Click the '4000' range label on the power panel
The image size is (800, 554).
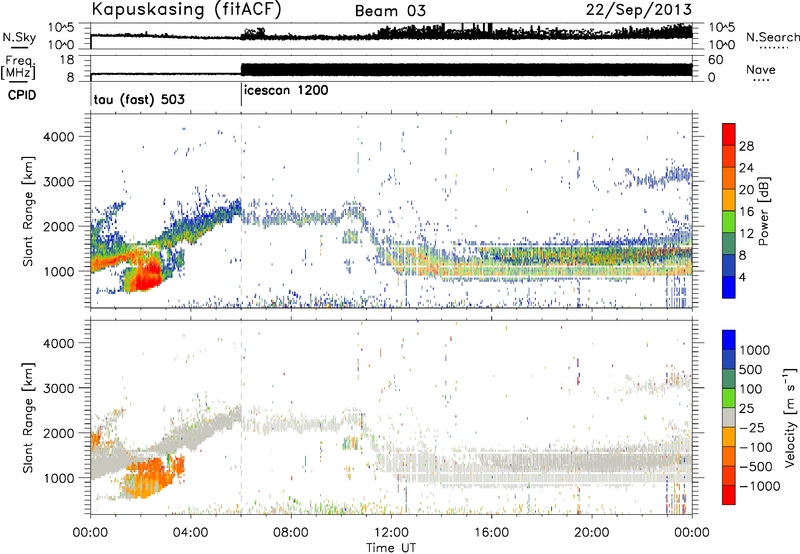click(59, 137)
